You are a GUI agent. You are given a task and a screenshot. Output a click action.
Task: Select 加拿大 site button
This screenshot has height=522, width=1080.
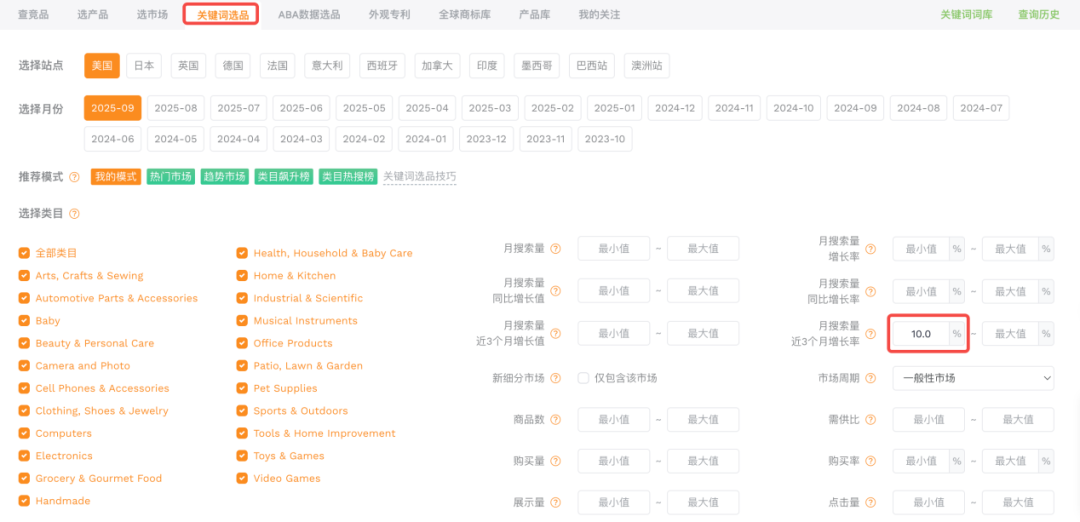coord(437,66)
